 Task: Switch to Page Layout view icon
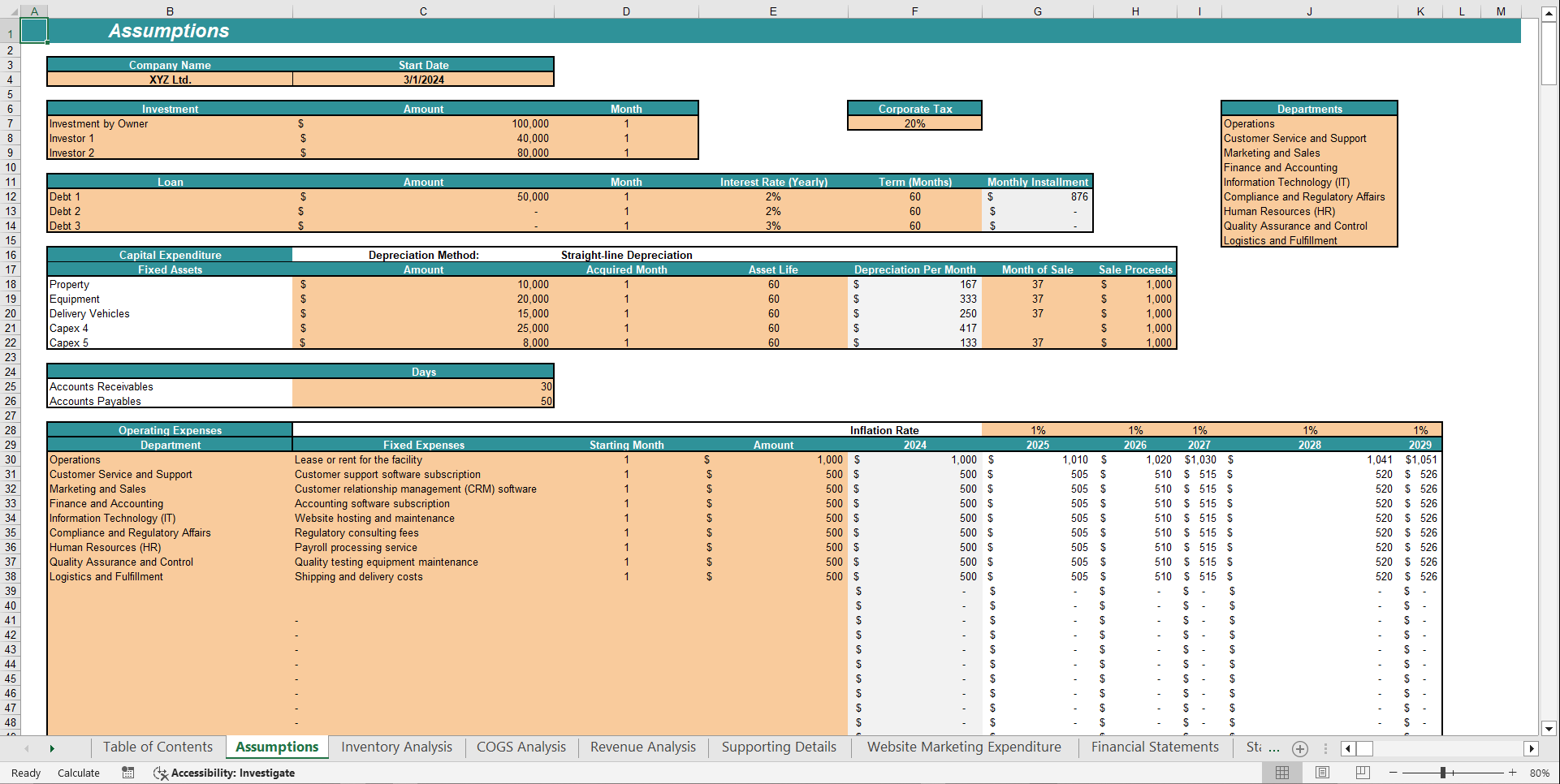pos(1322,773)
